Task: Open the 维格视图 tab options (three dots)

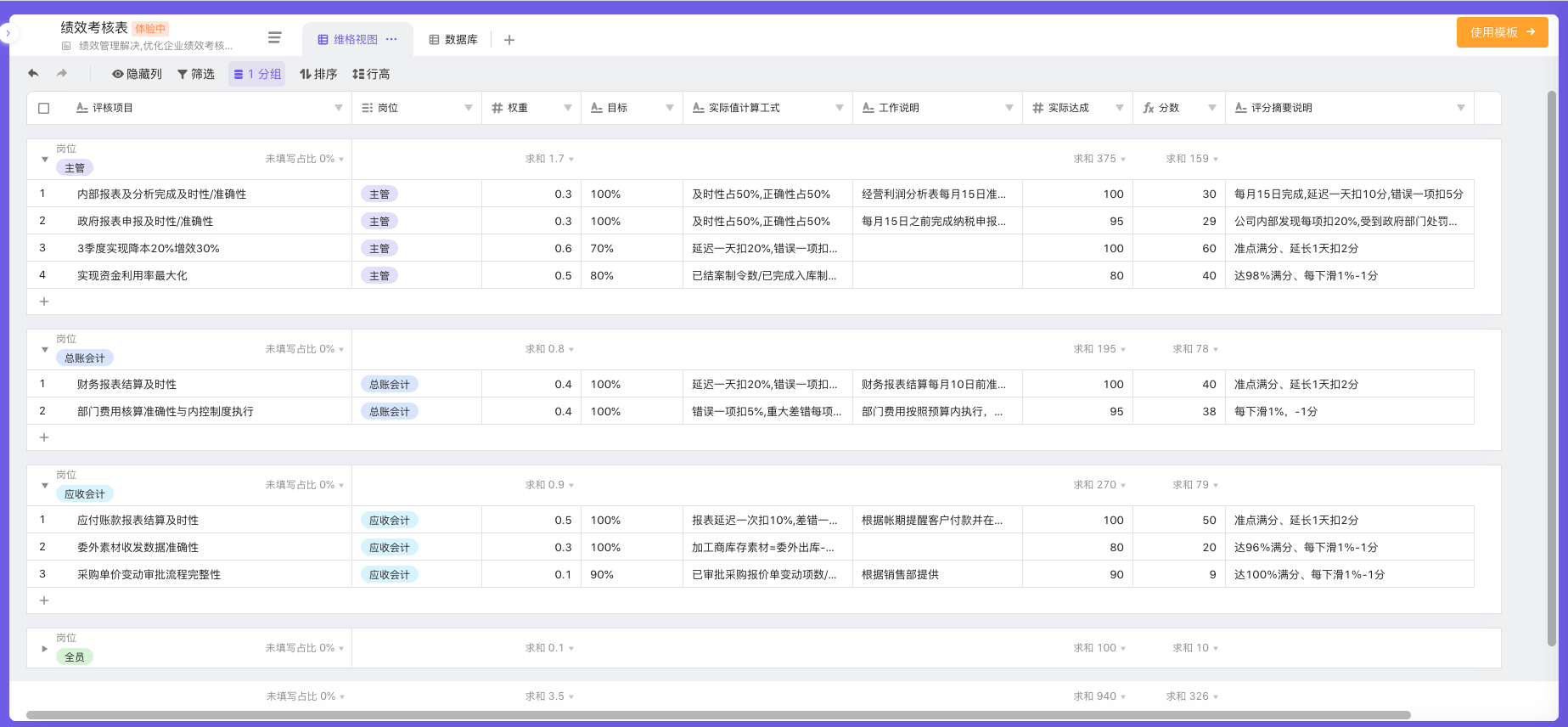Action: pos(391,39)
